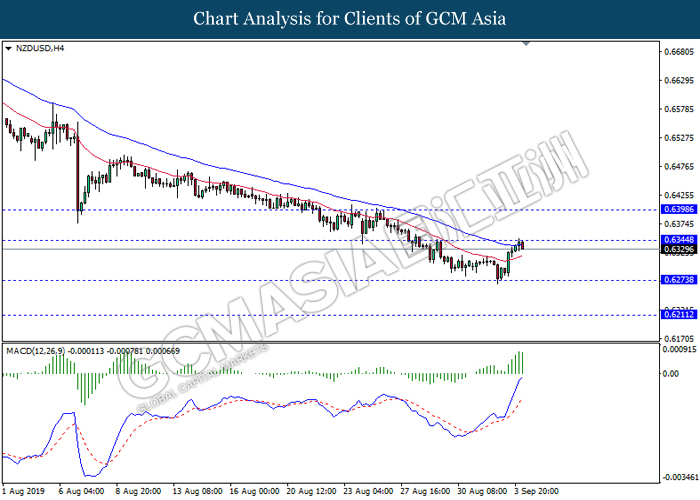The image size is (700, 500).
Task: Click the 16 Aug 00:00 time label
Action: [x=254, y=492]
